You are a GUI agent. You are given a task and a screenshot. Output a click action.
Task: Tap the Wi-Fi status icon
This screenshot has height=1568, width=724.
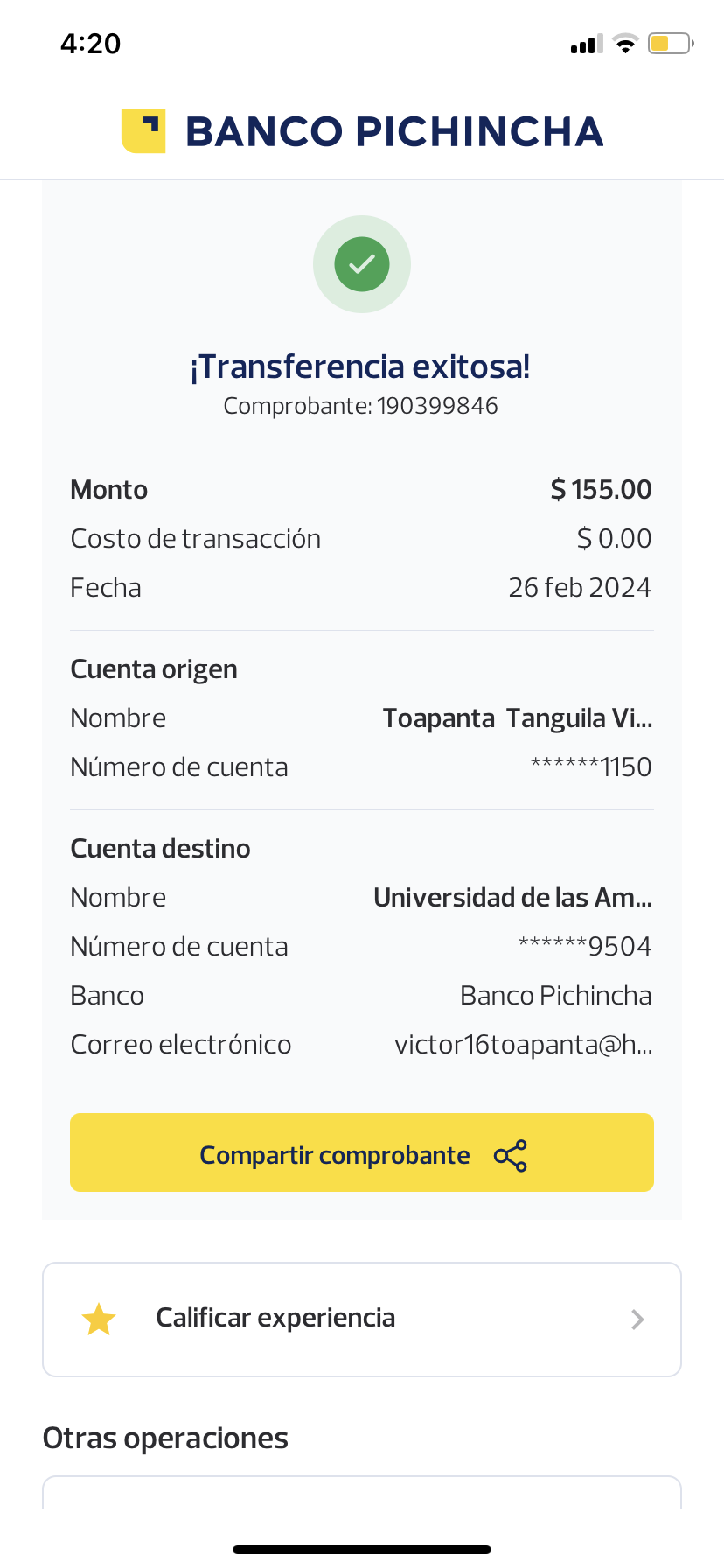tap(625, 44)
